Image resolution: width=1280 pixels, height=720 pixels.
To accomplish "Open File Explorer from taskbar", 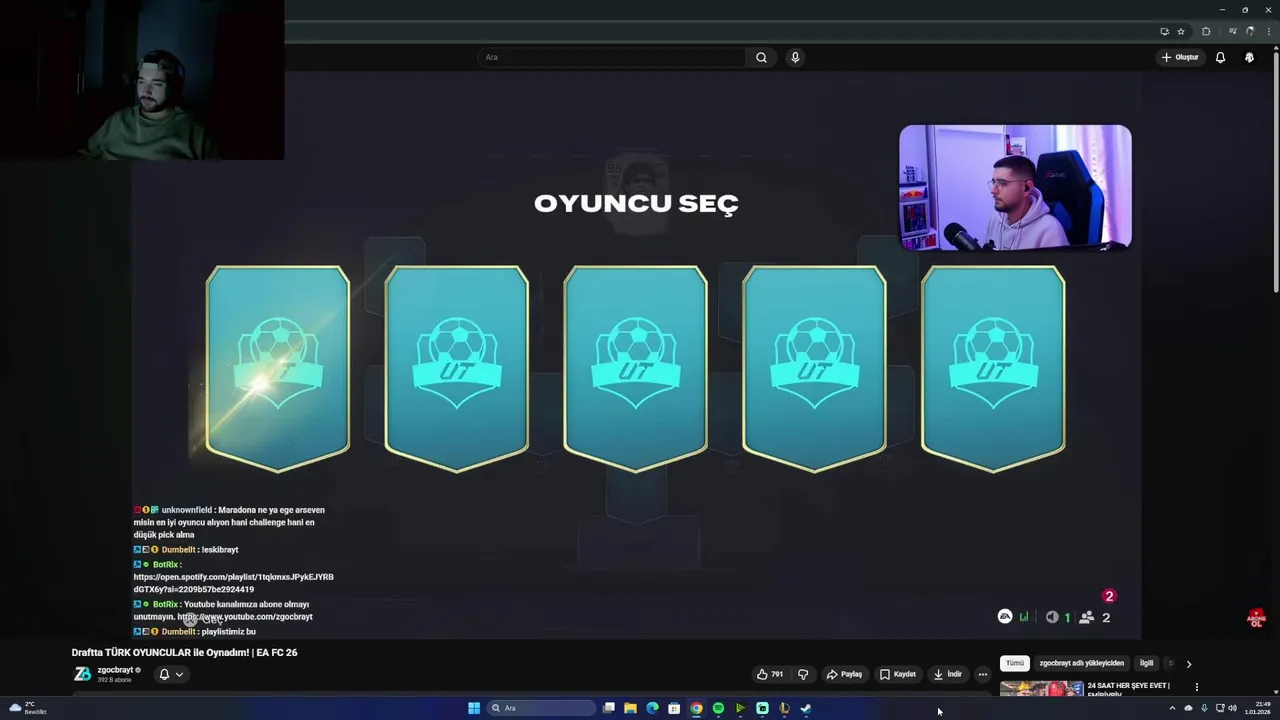I will click(630, 708).
